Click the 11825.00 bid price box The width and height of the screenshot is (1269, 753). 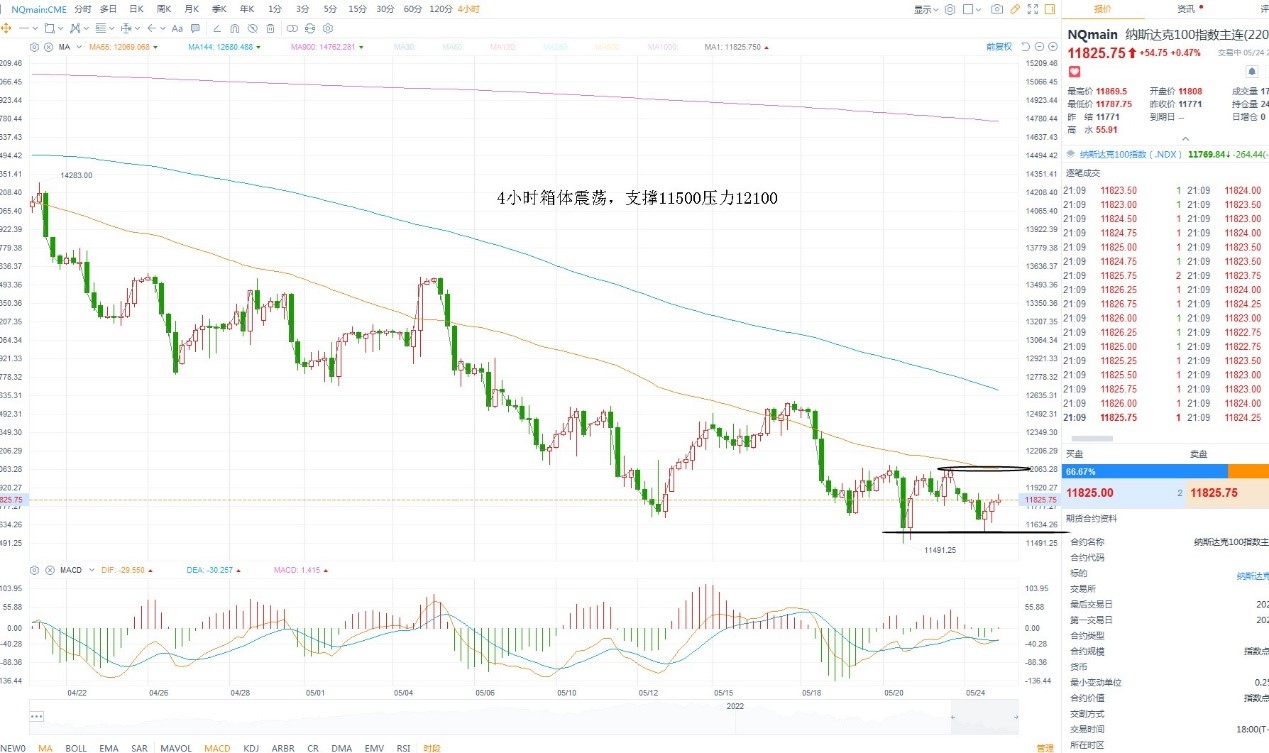tap(1125, 493)
